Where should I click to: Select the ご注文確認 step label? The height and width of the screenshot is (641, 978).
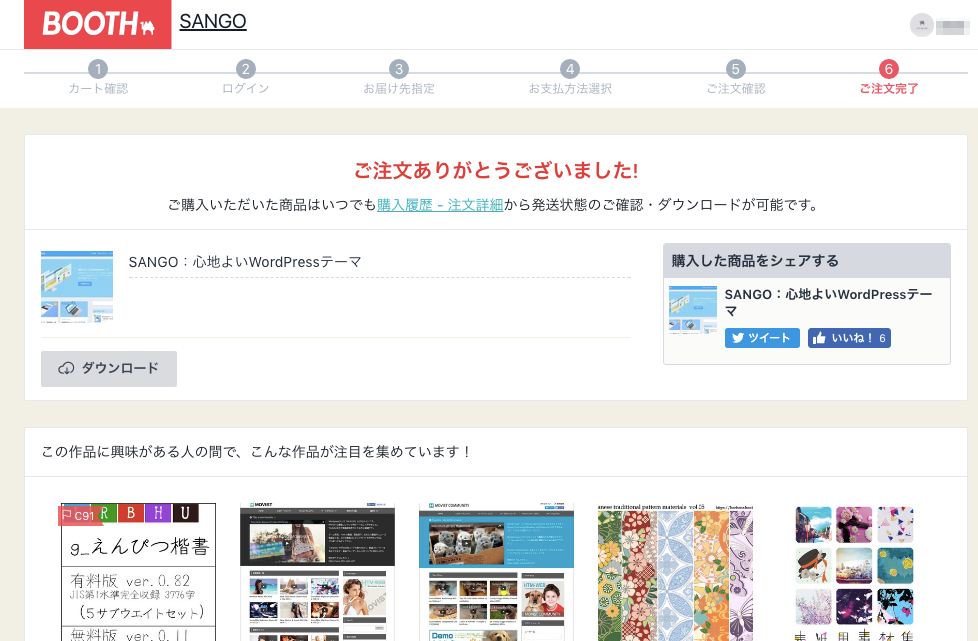click(x=735, y=89)
